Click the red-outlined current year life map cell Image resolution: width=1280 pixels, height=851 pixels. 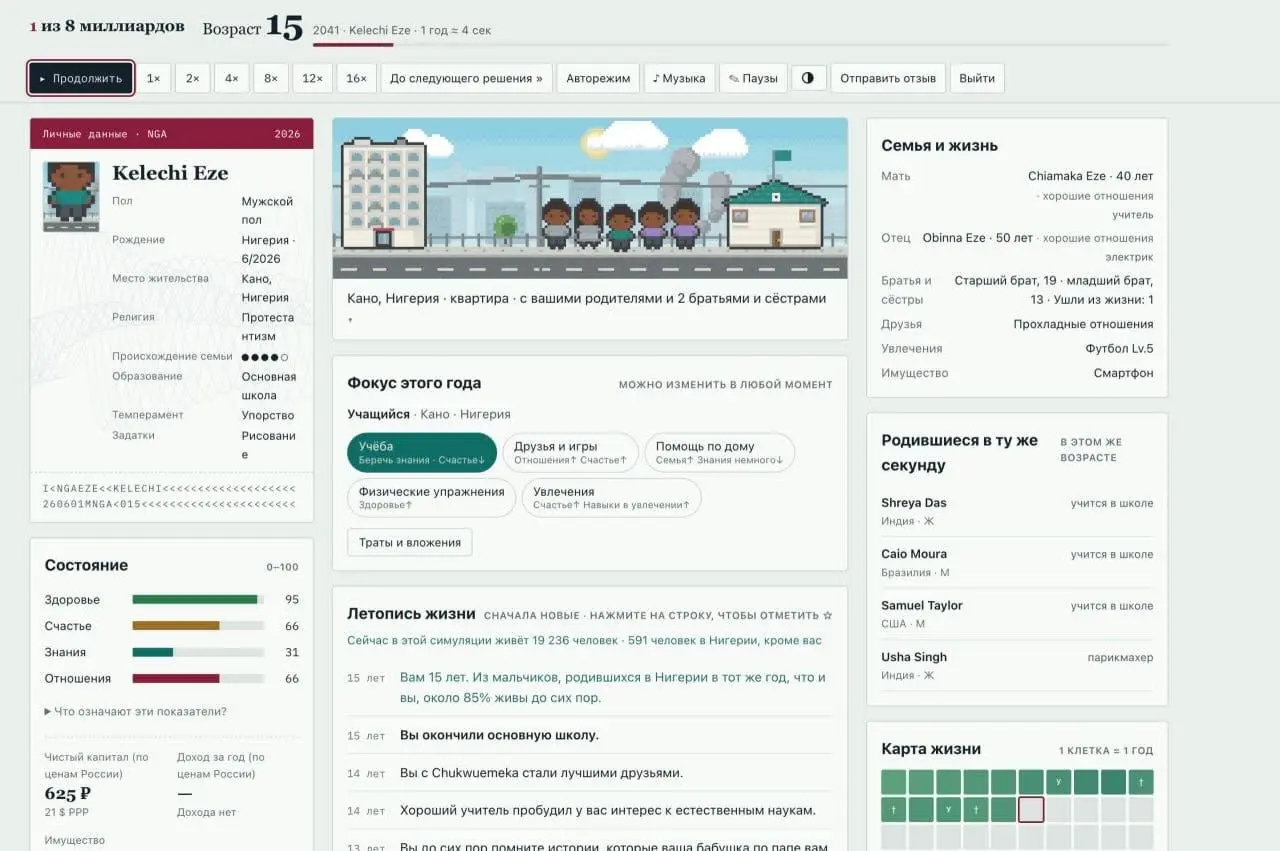click(1031, 809)
